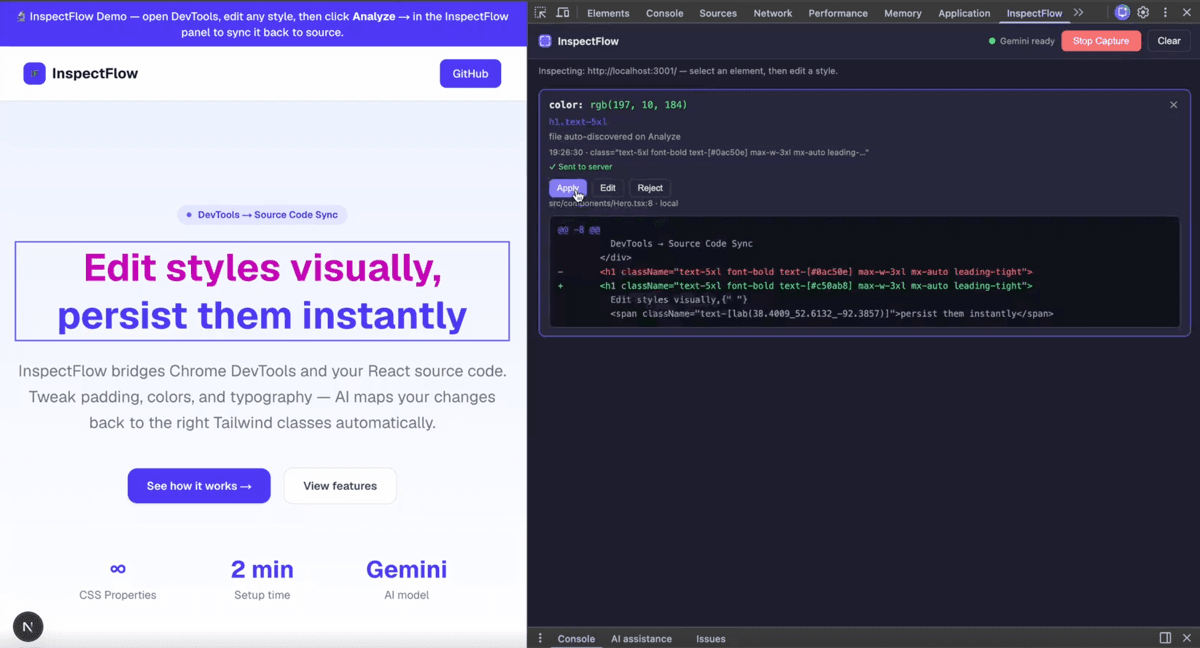This screenshot has height=648, width=1200.
Task: Click the InspectFlow site logo icon
Action: coord(35,73)
